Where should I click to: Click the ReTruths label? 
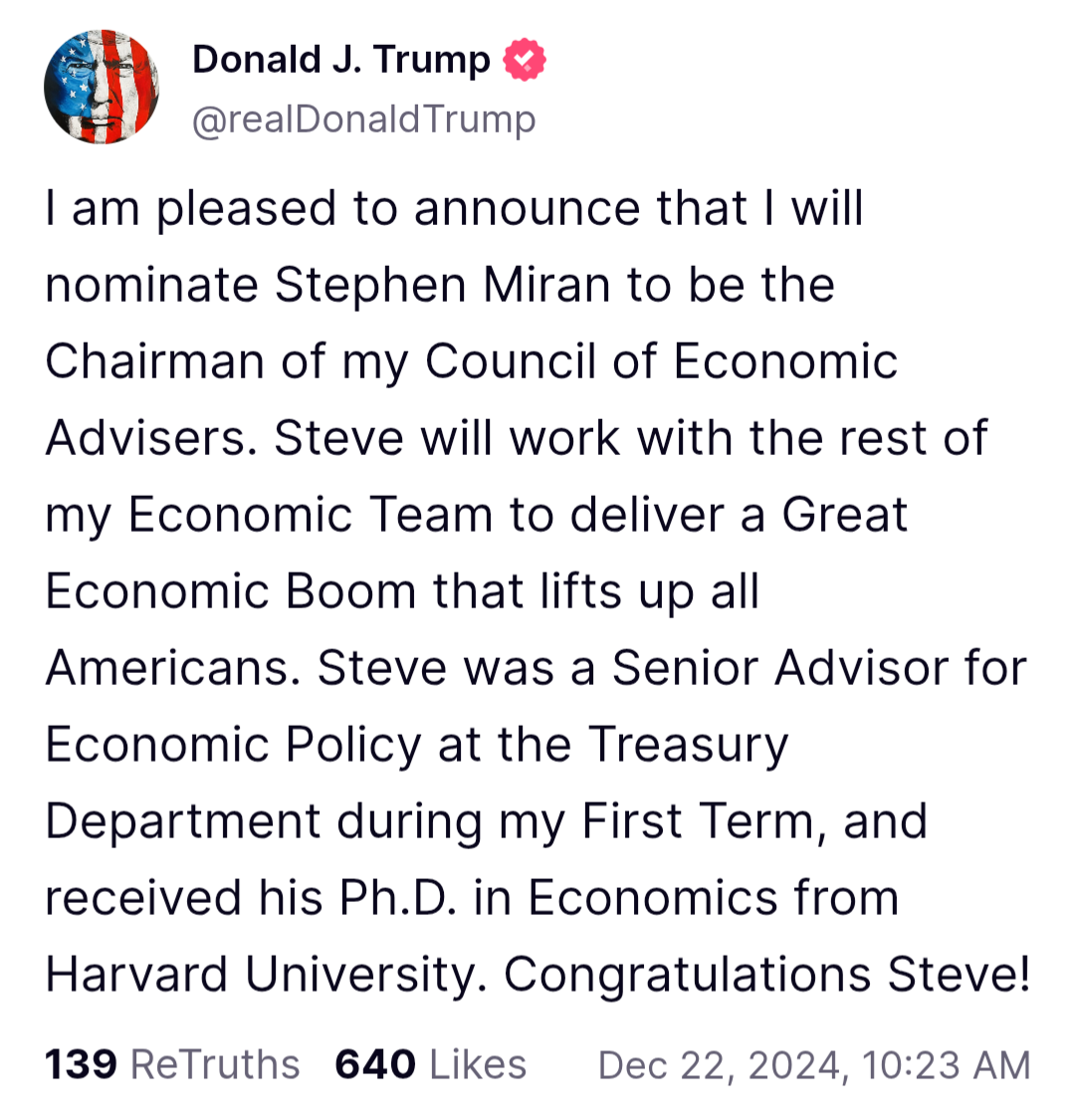[x=215, y=1064]
